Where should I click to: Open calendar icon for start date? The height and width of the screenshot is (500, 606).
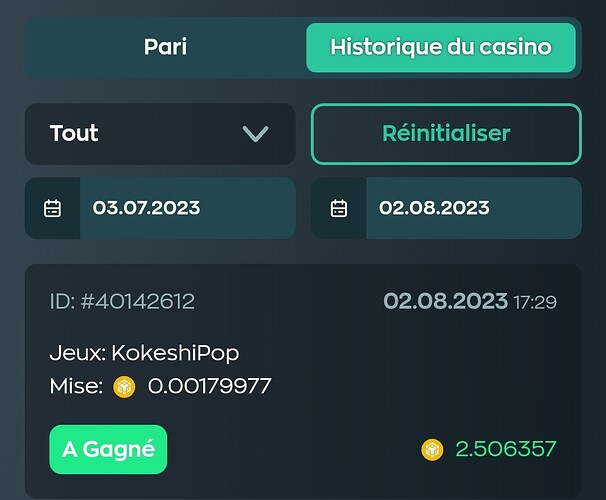click(x=52, y=208)
